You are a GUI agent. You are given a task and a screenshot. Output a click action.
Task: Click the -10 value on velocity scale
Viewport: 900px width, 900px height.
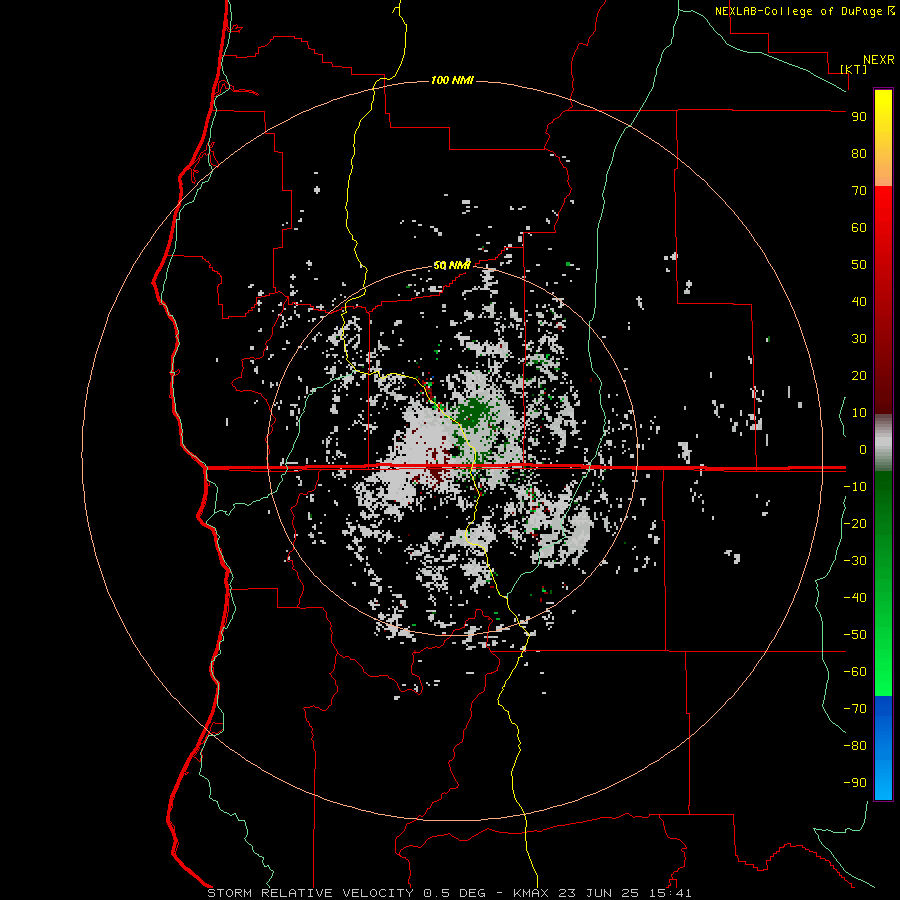855,487
